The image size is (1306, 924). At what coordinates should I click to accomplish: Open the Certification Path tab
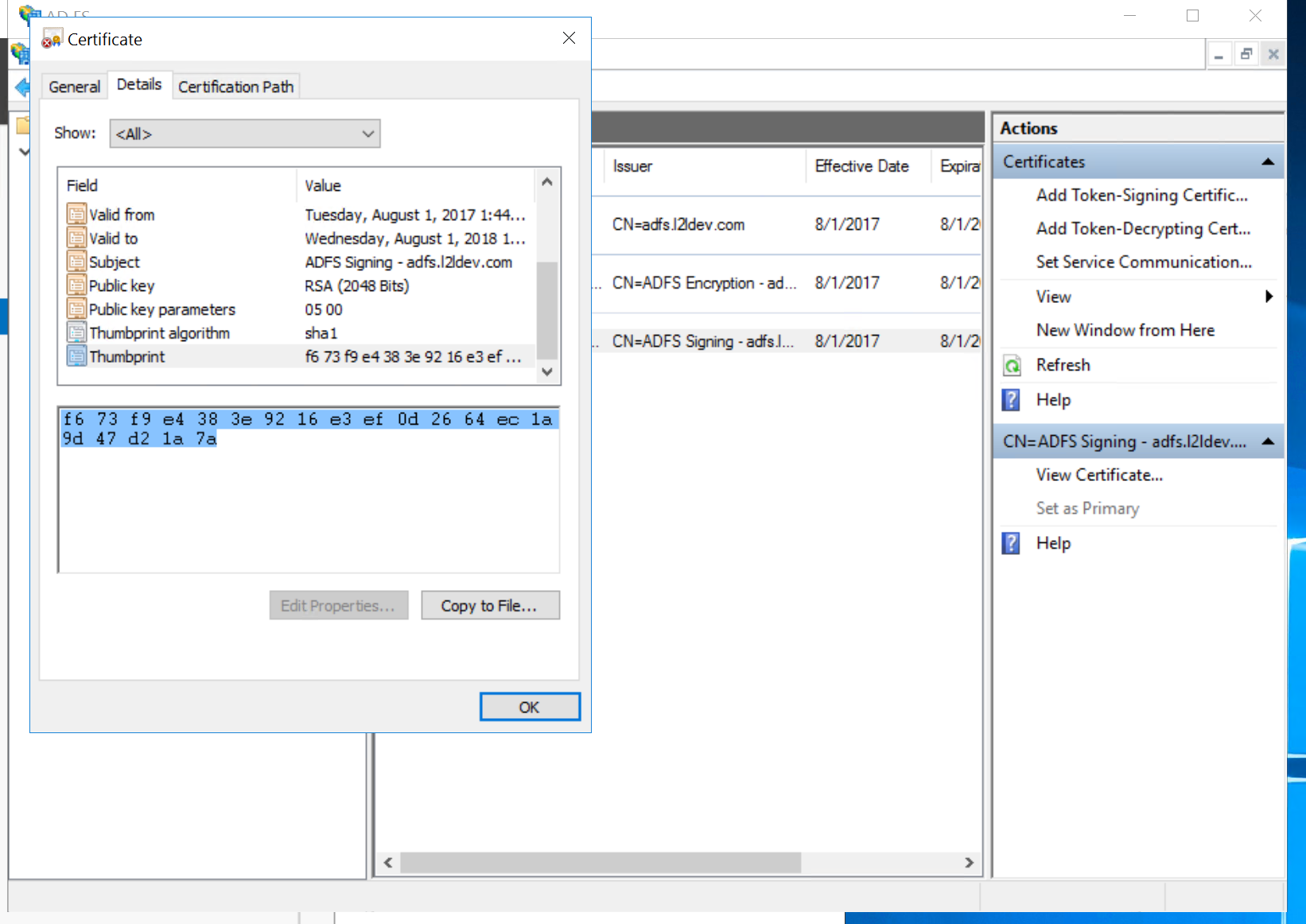coord(235,87)
